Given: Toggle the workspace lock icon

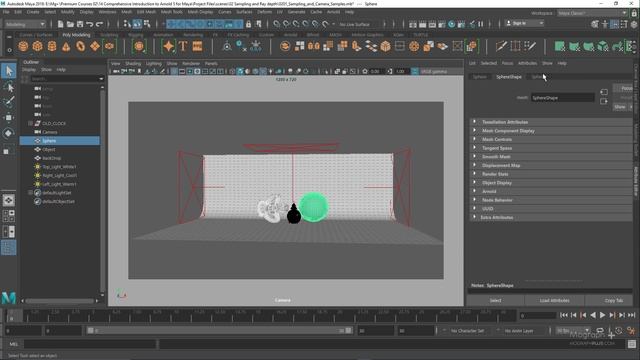Looking at the screenshot, I should click(634, 13).
